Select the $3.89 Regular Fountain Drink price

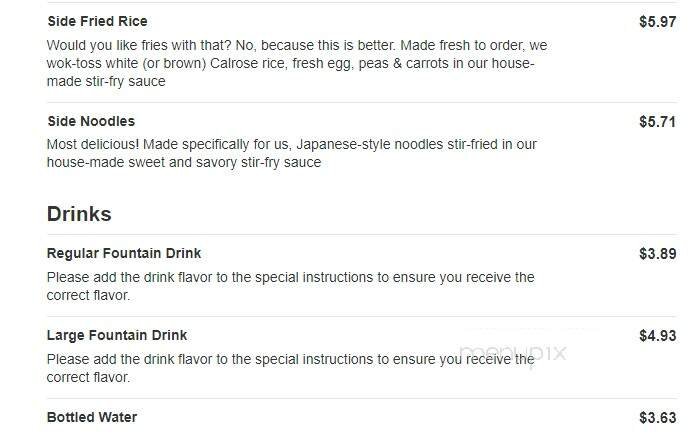(x=657, y=254)
